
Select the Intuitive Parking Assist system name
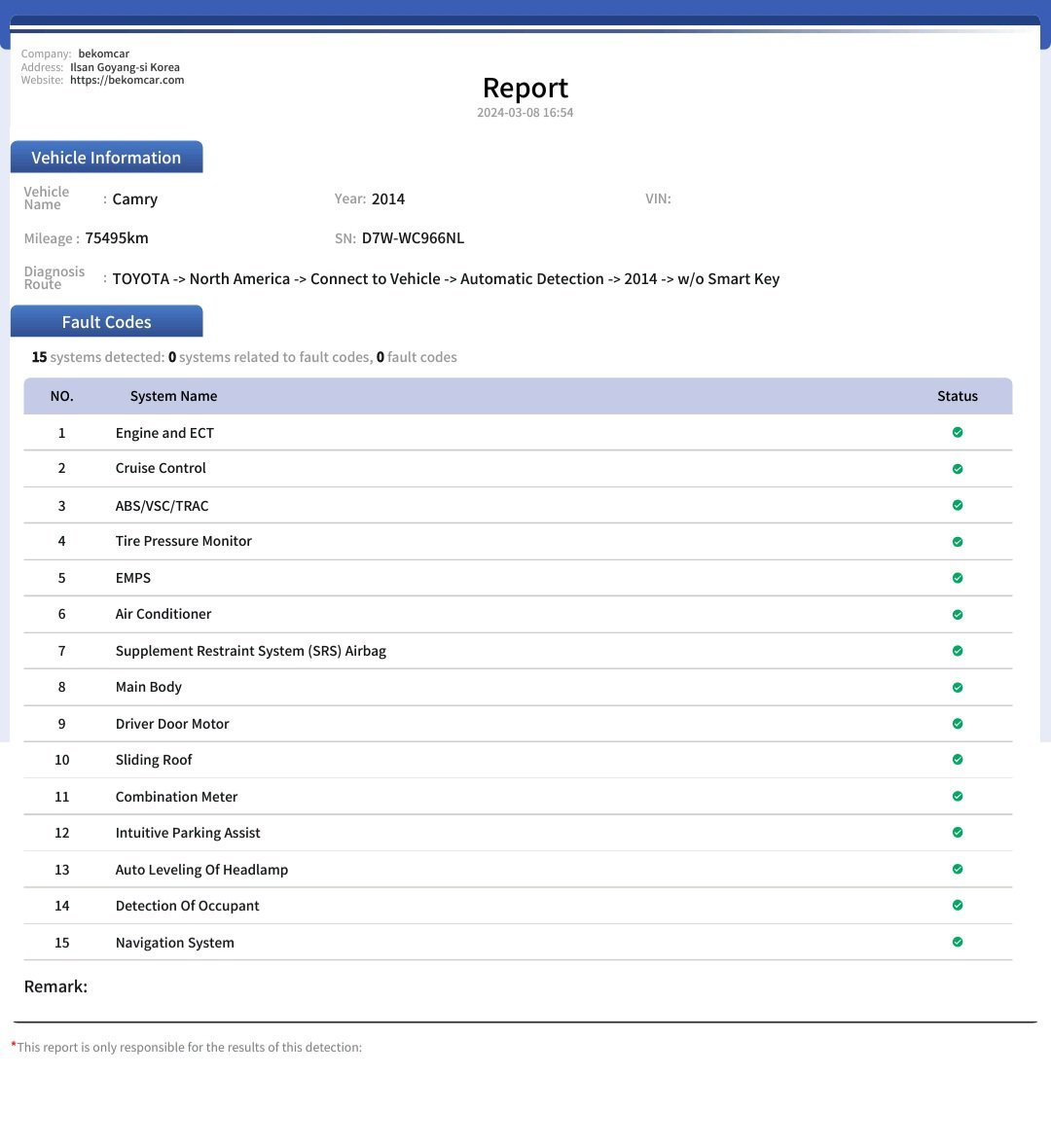tap(188, 833)
